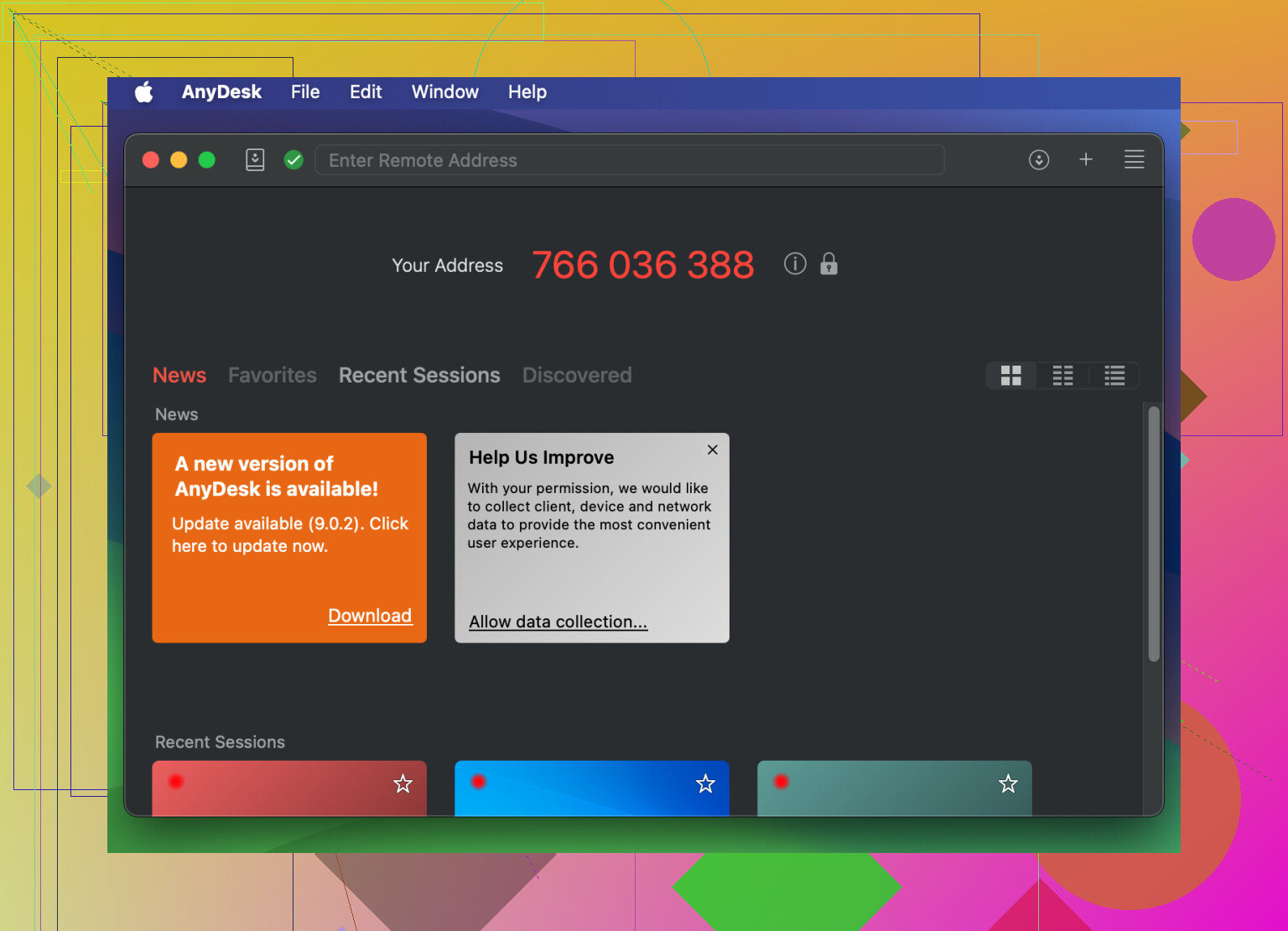The width and height of the screenshot is (1288, 931).
Task: Open the red recent session thumbnail
Action: pyautogui.click(x=289, y=788)
